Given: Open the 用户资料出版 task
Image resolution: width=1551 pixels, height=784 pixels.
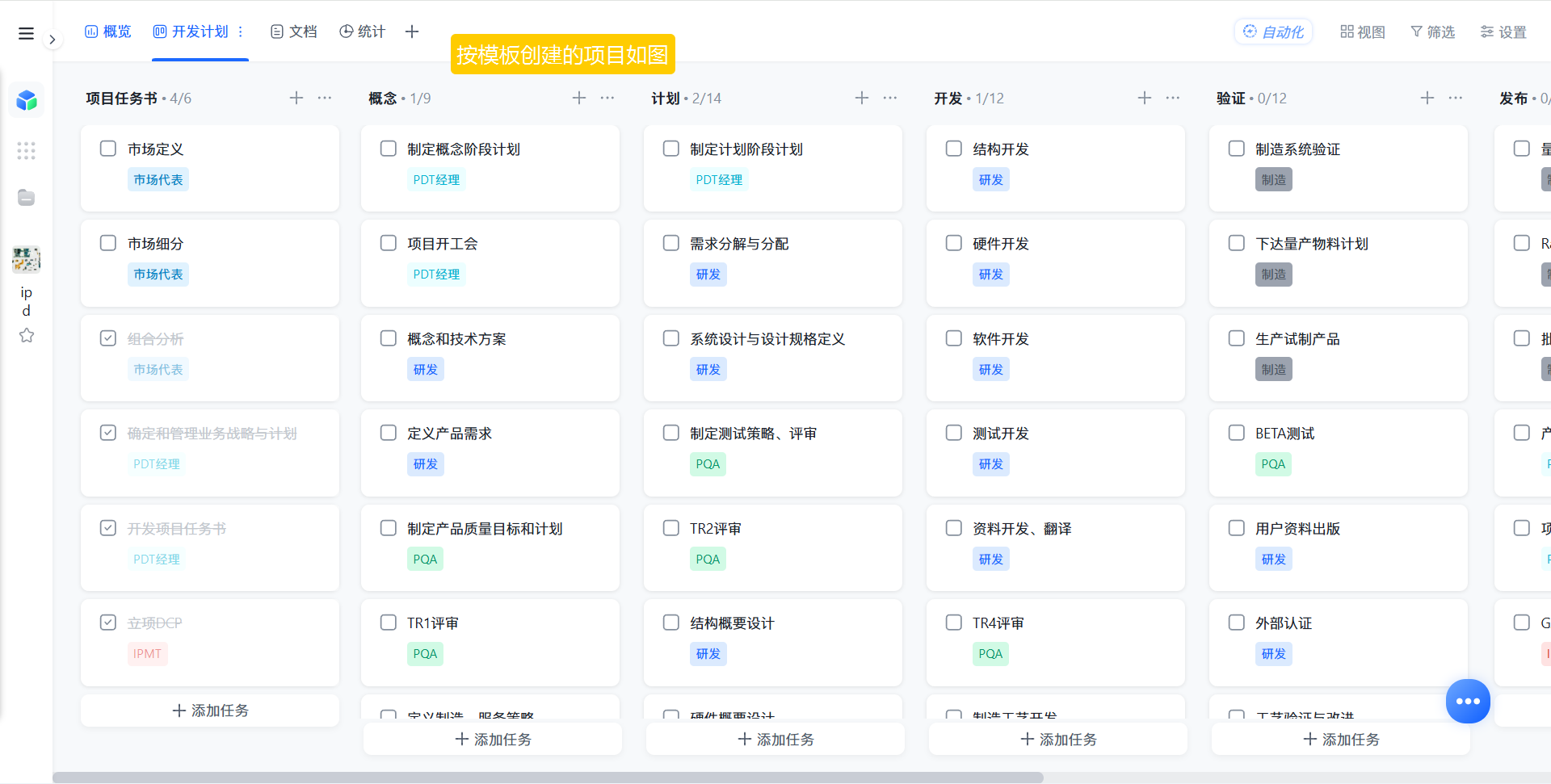Looking at the screenshot, I should (1339, 547).
